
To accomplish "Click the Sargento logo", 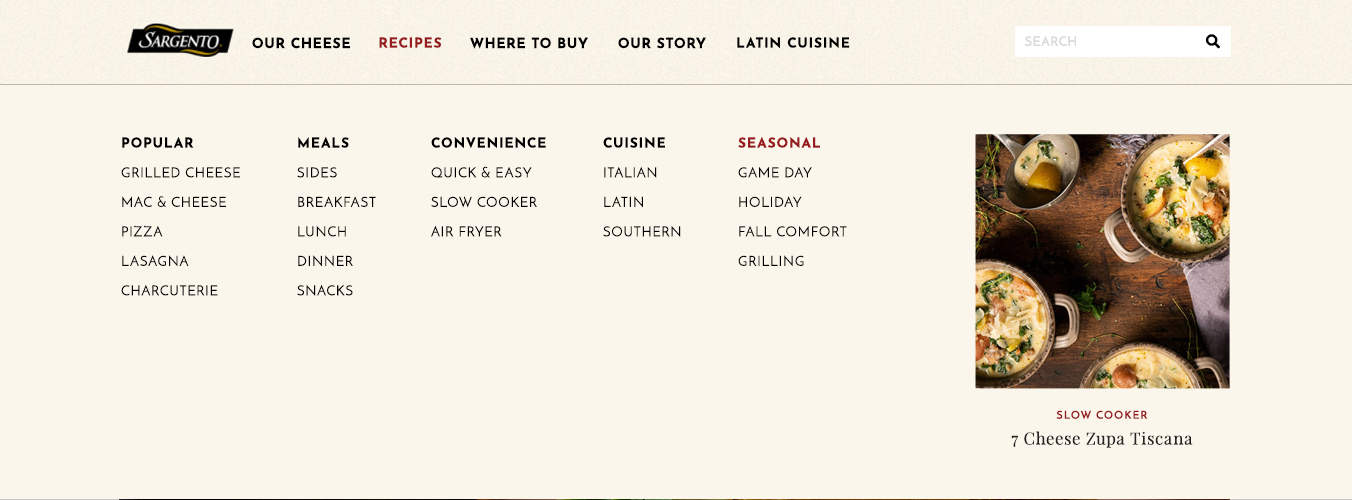I will click(x=180, y=41).
